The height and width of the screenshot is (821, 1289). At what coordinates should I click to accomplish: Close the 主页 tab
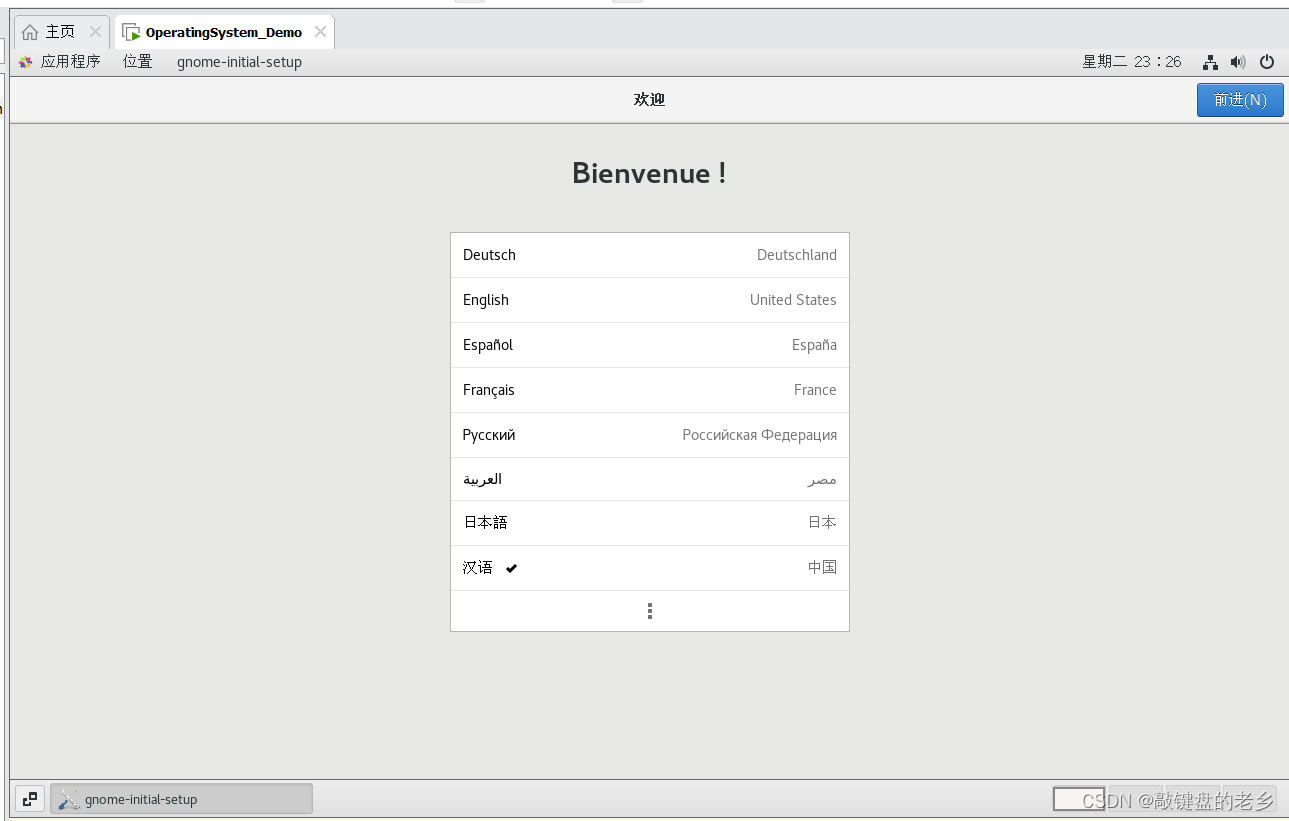coord(95,32)
